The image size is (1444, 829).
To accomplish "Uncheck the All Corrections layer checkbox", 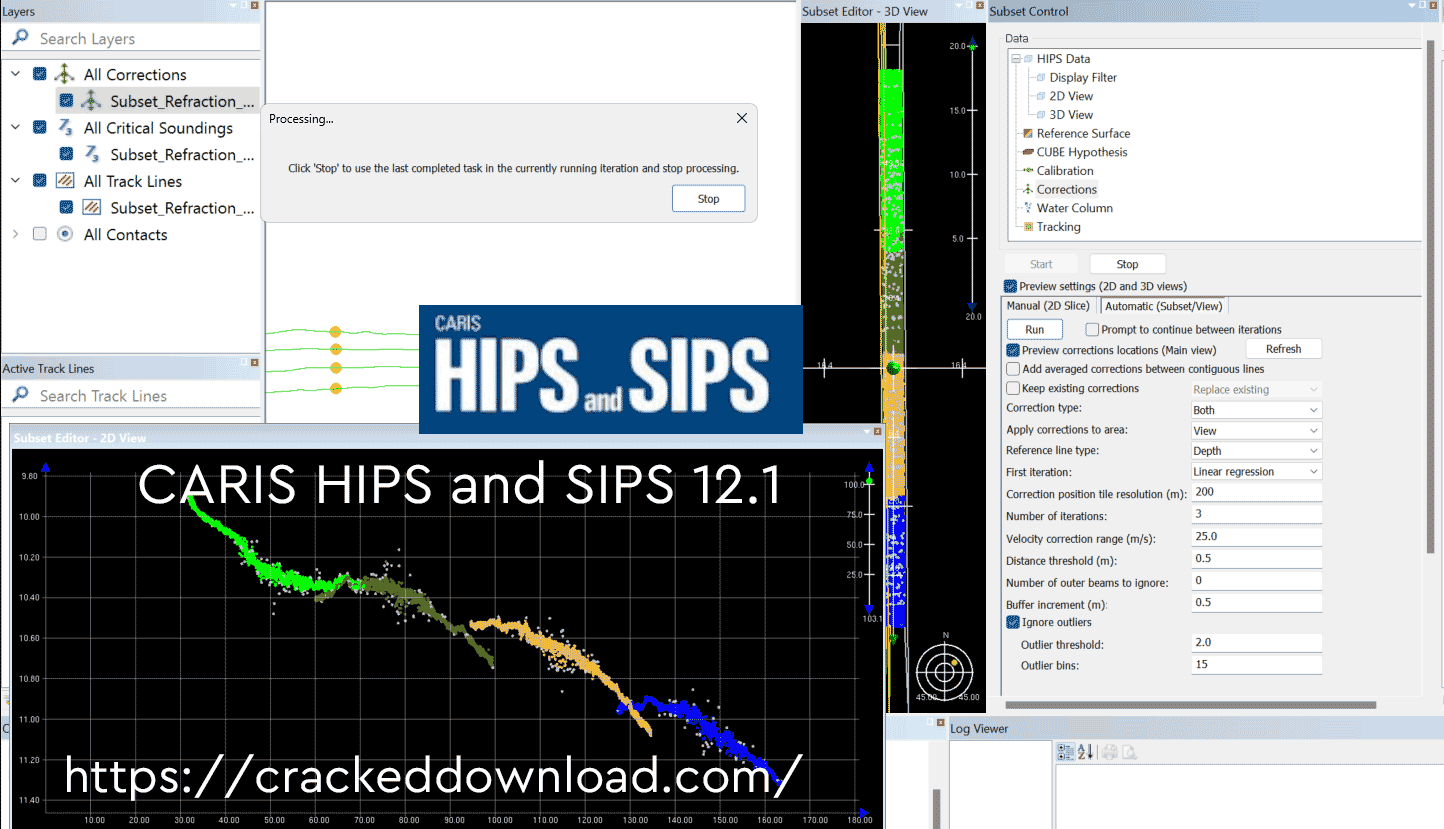I will (x=40, y=74).
